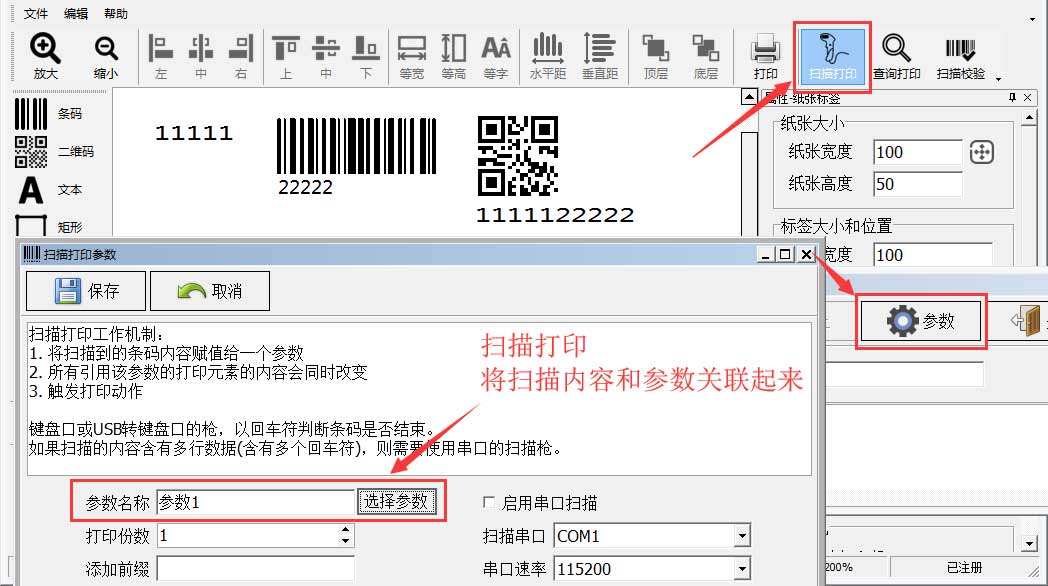This screenshot has height=586, width=1048.
Task: Open the 文件 menu
Action: point(36,14)
